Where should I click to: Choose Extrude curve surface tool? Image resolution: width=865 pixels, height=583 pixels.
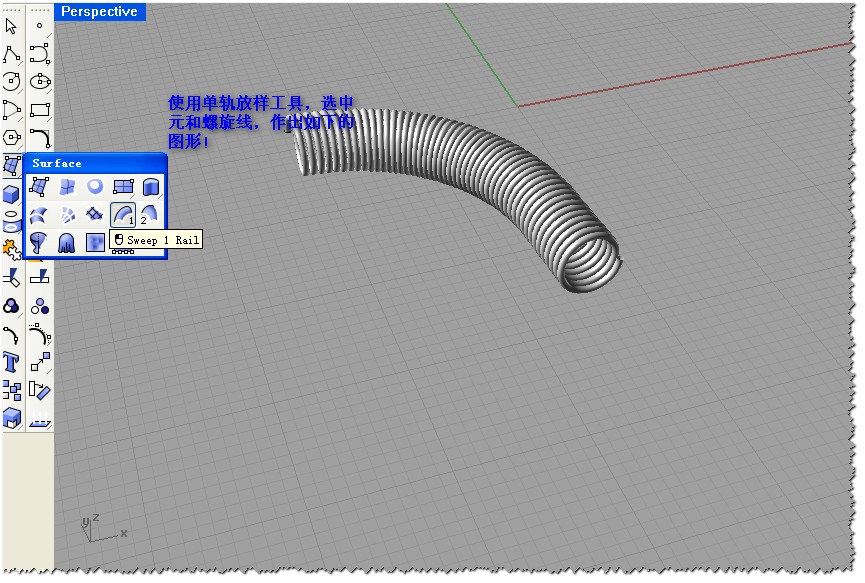coord(151,187)
